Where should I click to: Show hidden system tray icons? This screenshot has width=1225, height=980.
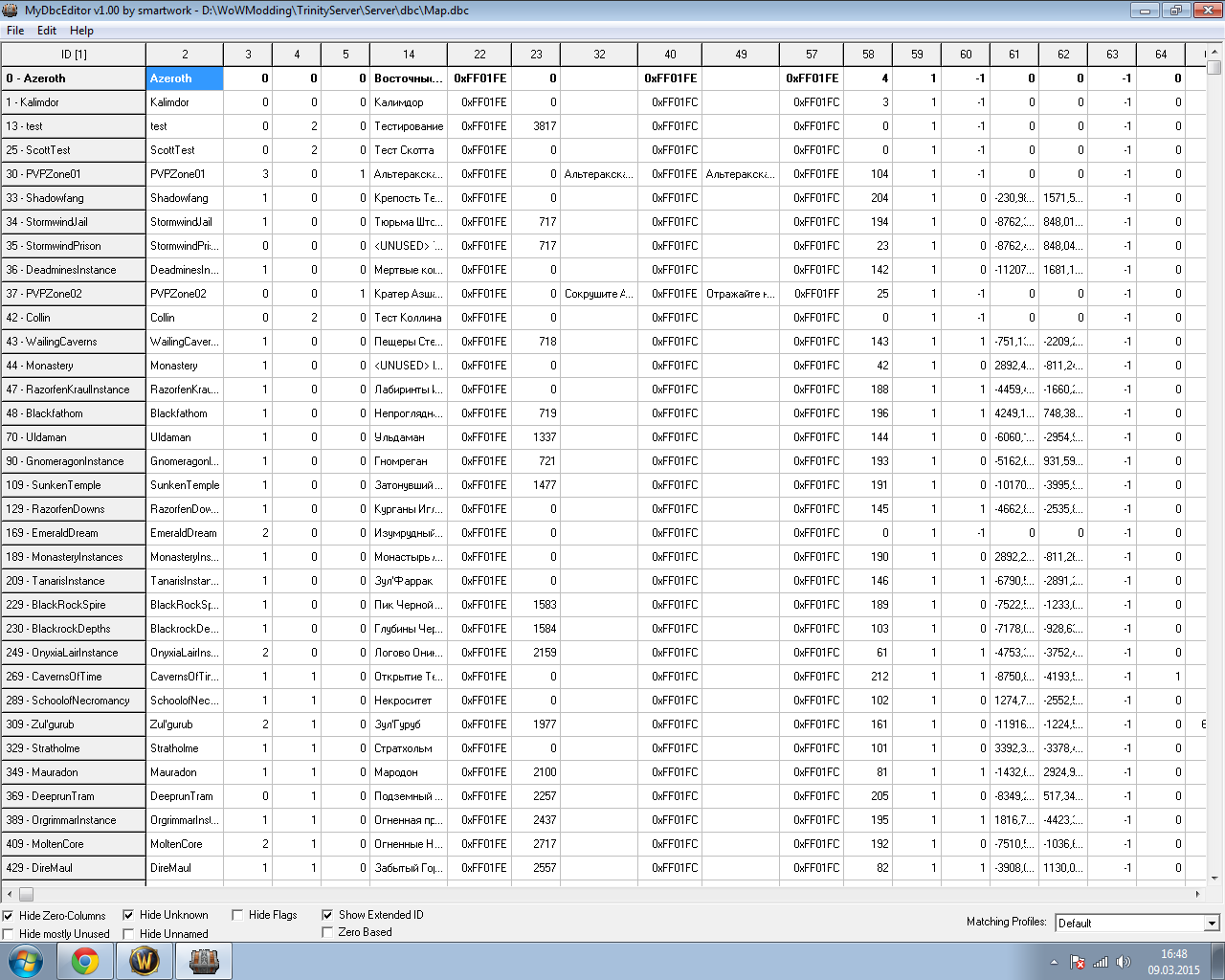[x=1055, y=962]
